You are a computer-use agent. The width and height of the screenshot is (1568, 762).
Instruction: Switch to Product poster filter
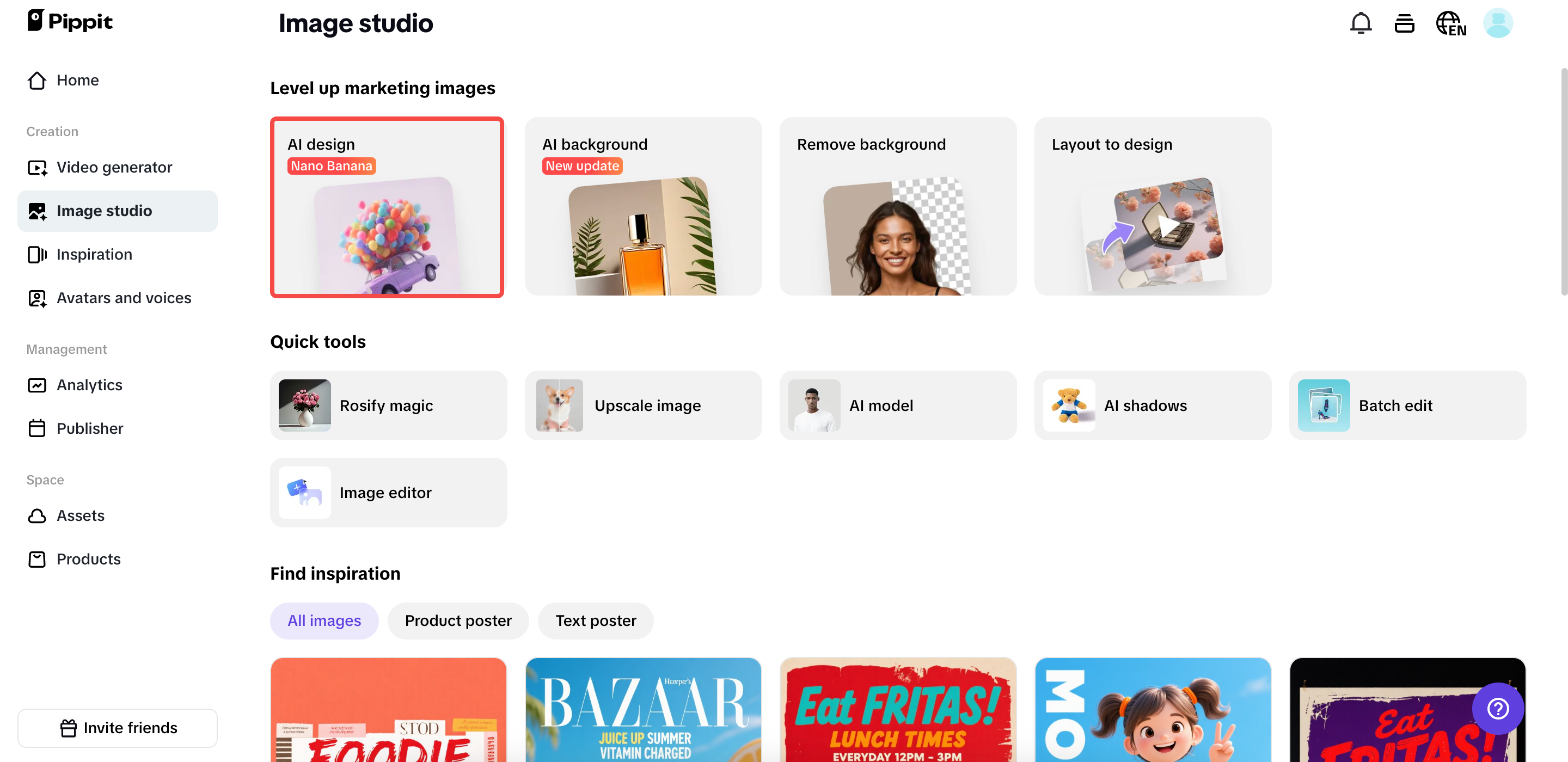458,620
